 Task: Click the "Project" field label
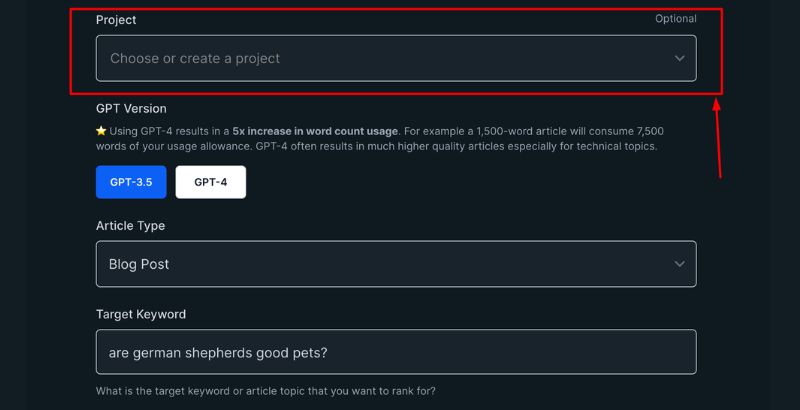[x=116, y=20]
